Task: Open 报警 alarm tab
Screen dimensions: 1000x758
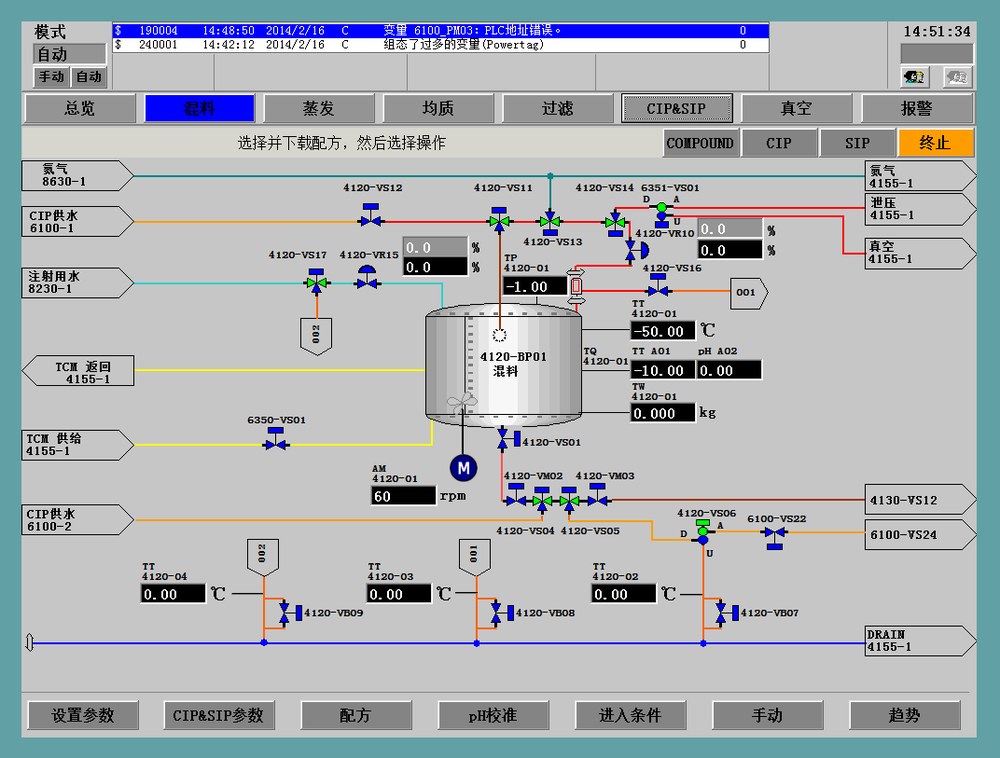Action: pyautogui.click(x=916, y=108)
